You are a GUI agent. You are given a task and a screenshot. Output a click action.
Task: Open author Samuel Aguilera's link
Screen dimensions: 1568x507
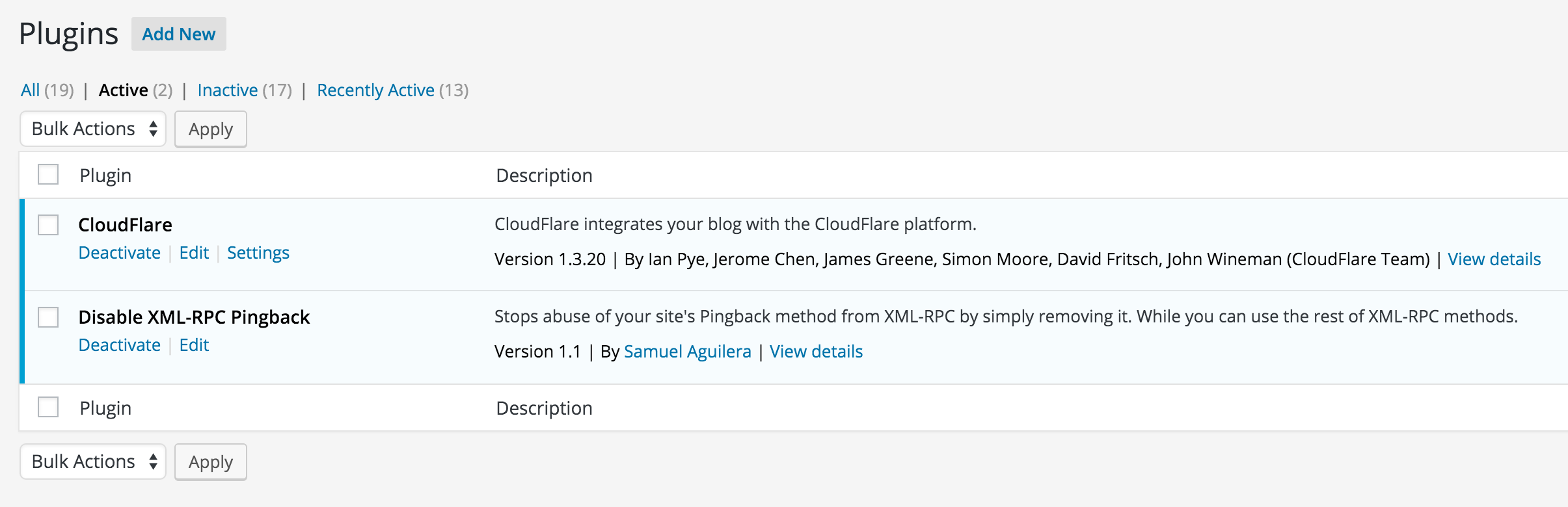tap(687, 352)
